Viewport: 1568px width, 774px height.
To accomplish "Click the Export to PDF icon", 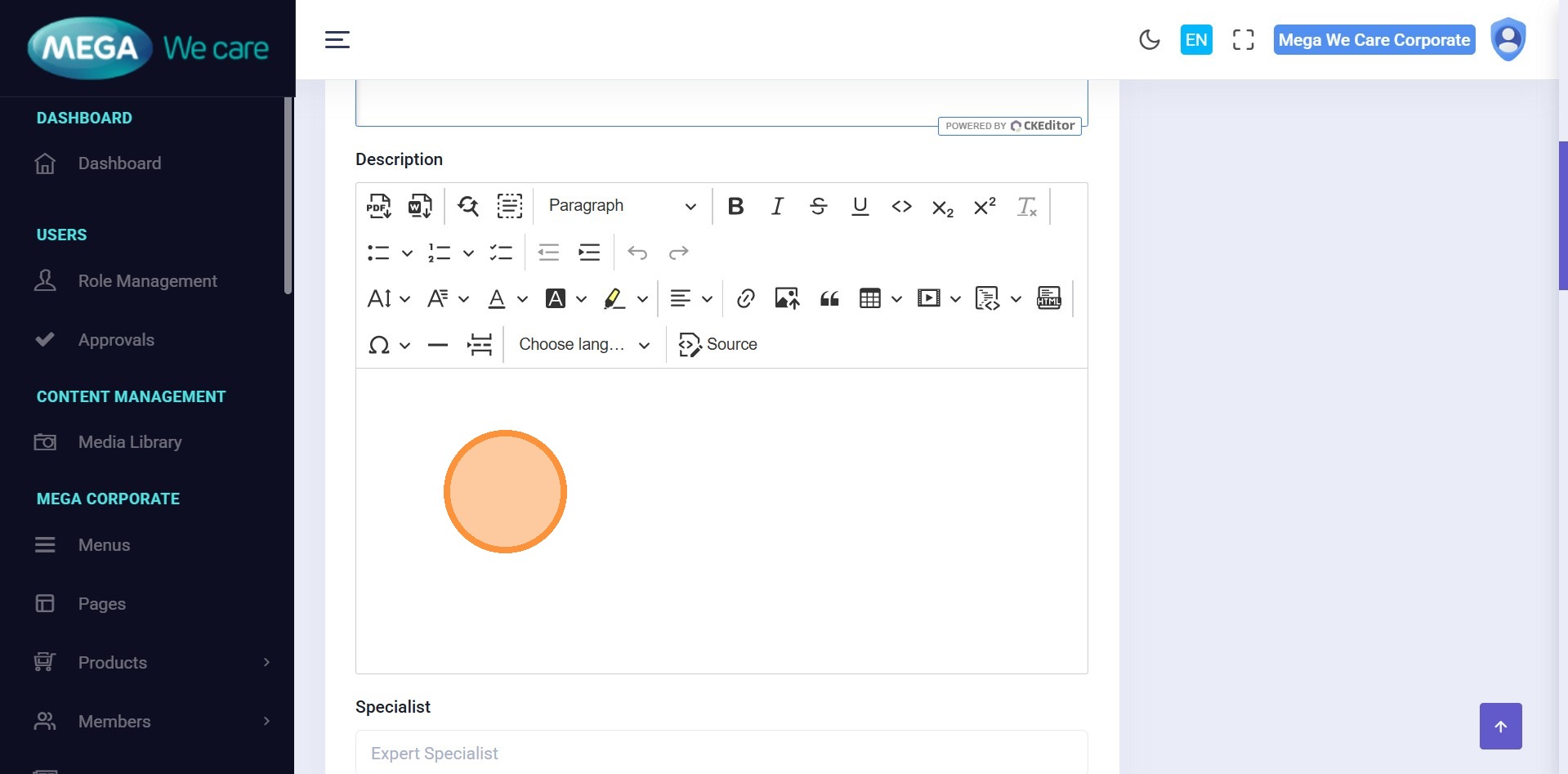I will click(378, 206).
